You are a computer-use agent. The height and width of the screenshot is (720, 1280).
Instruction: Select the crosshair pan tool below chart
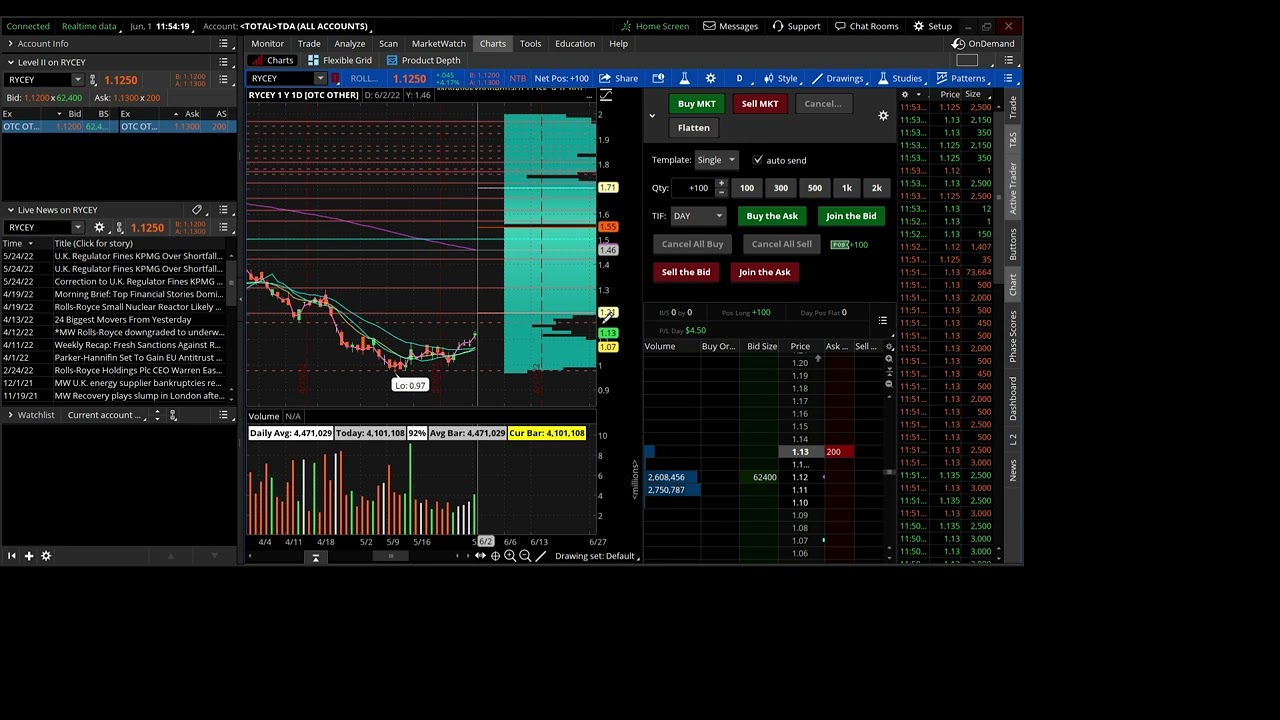point(495,556)
